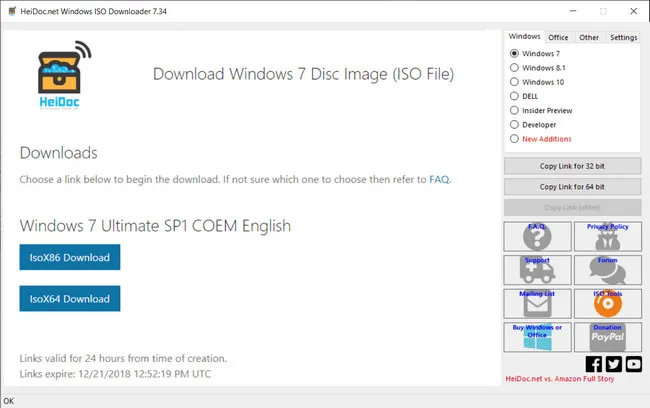The width and height of the screenshot is (650, 408).
Task: Switch to the Windows tab
Action: click(x=524, y=36)
